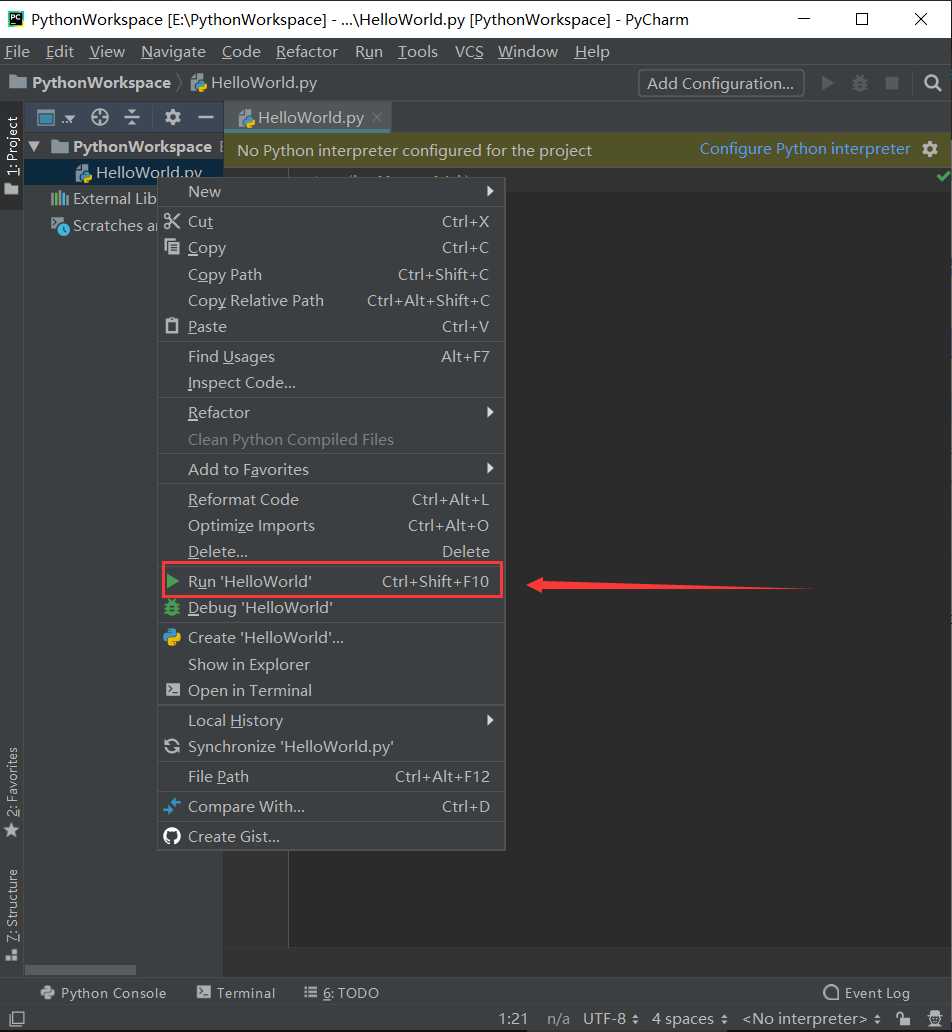This screenshot has width=952, height=1032.
Task: Click the lock icon in the status bar
Action: [903, 1018]
